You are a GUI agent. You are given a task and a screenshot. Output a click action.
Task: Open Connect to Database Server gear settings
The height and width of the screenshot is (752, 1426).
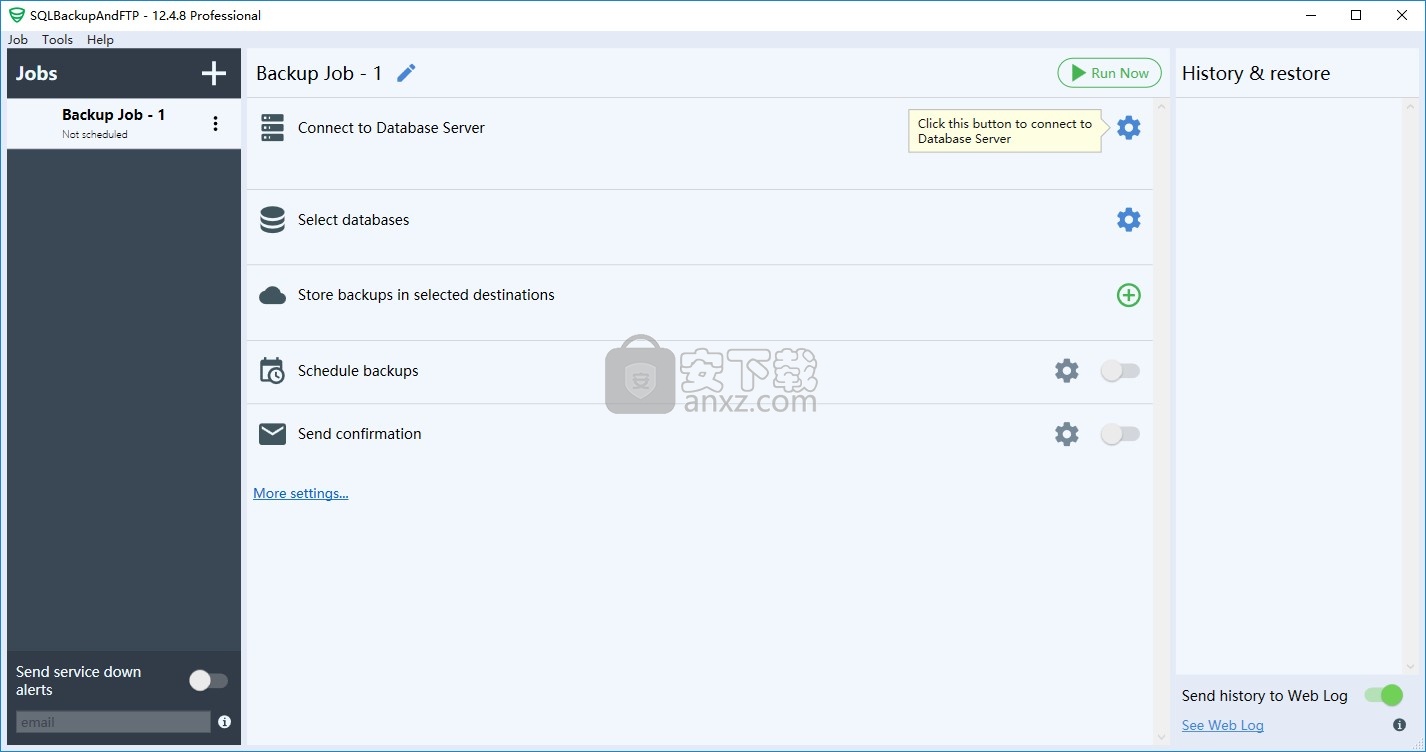pyautogui.click(x=1128, y=128)
